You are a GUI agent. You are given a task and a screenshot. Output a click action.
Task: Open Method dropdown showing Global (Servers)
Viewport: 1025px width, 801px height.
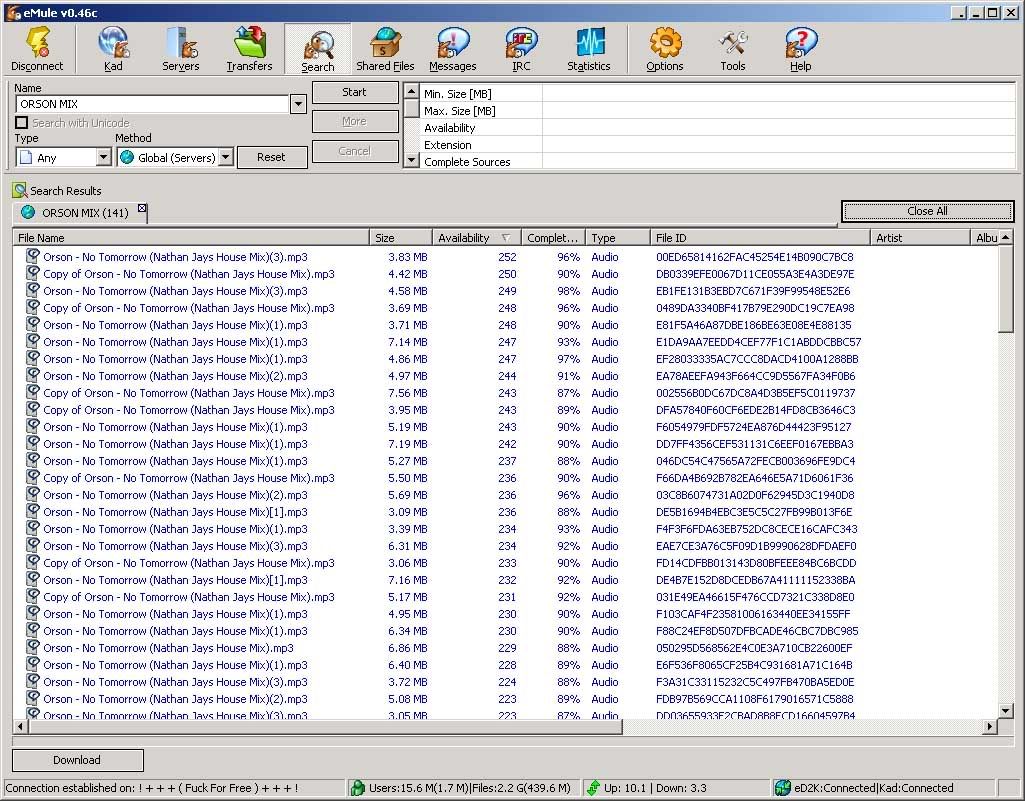click(226, 157)
